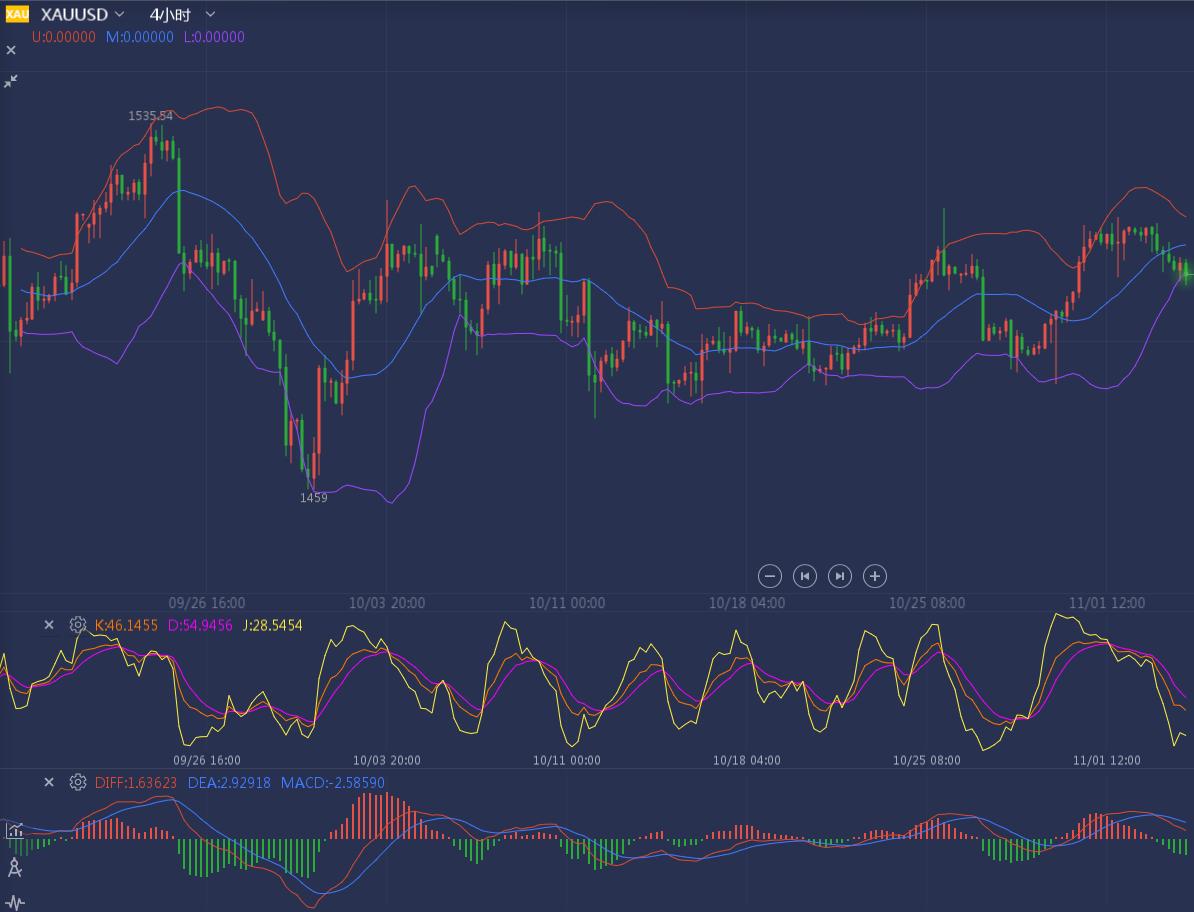
Task: Jump to the latest candles with the skip-forward button
Action: point(839,576)
